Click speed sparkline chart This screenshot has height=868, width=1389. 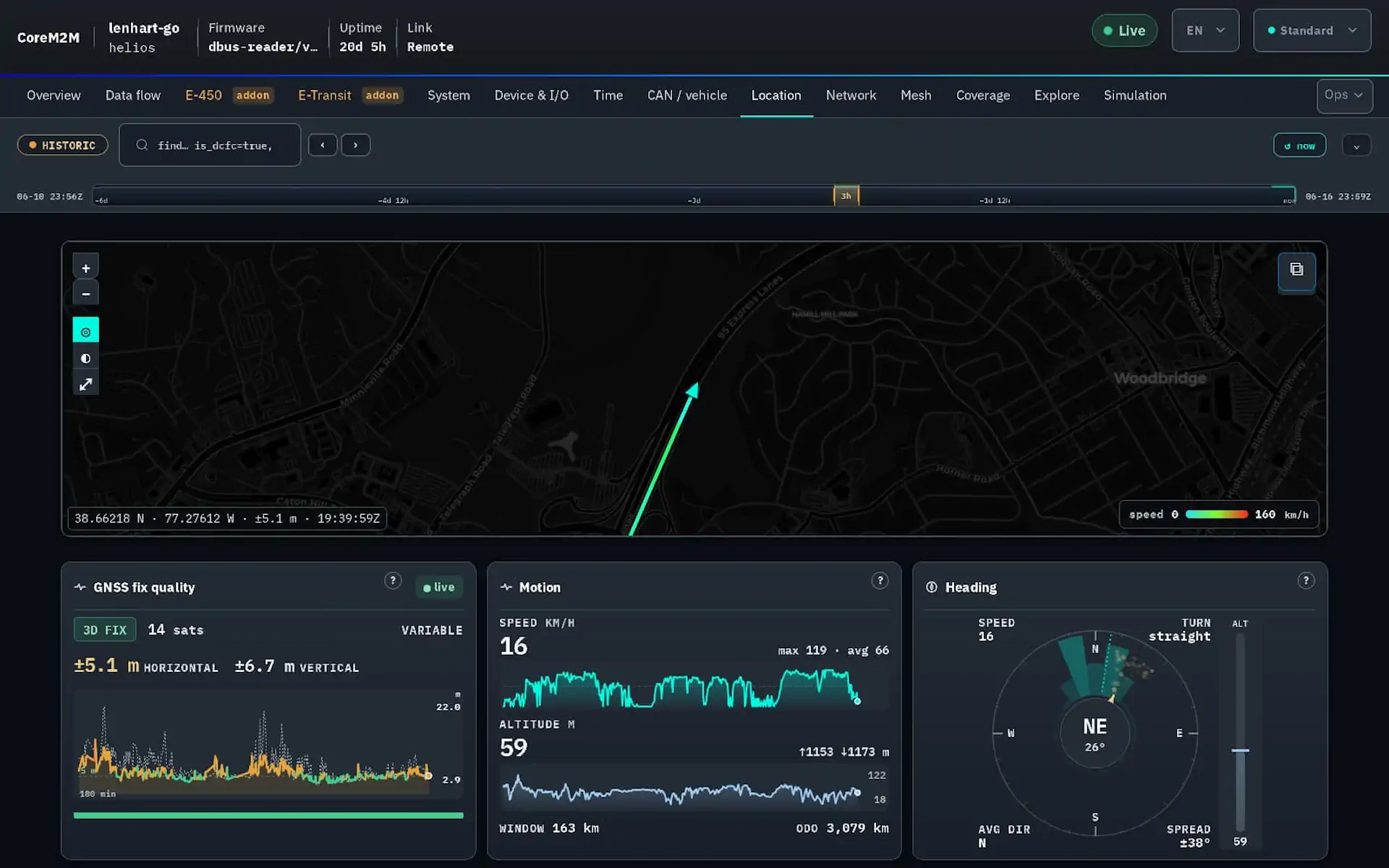[693, 687]
